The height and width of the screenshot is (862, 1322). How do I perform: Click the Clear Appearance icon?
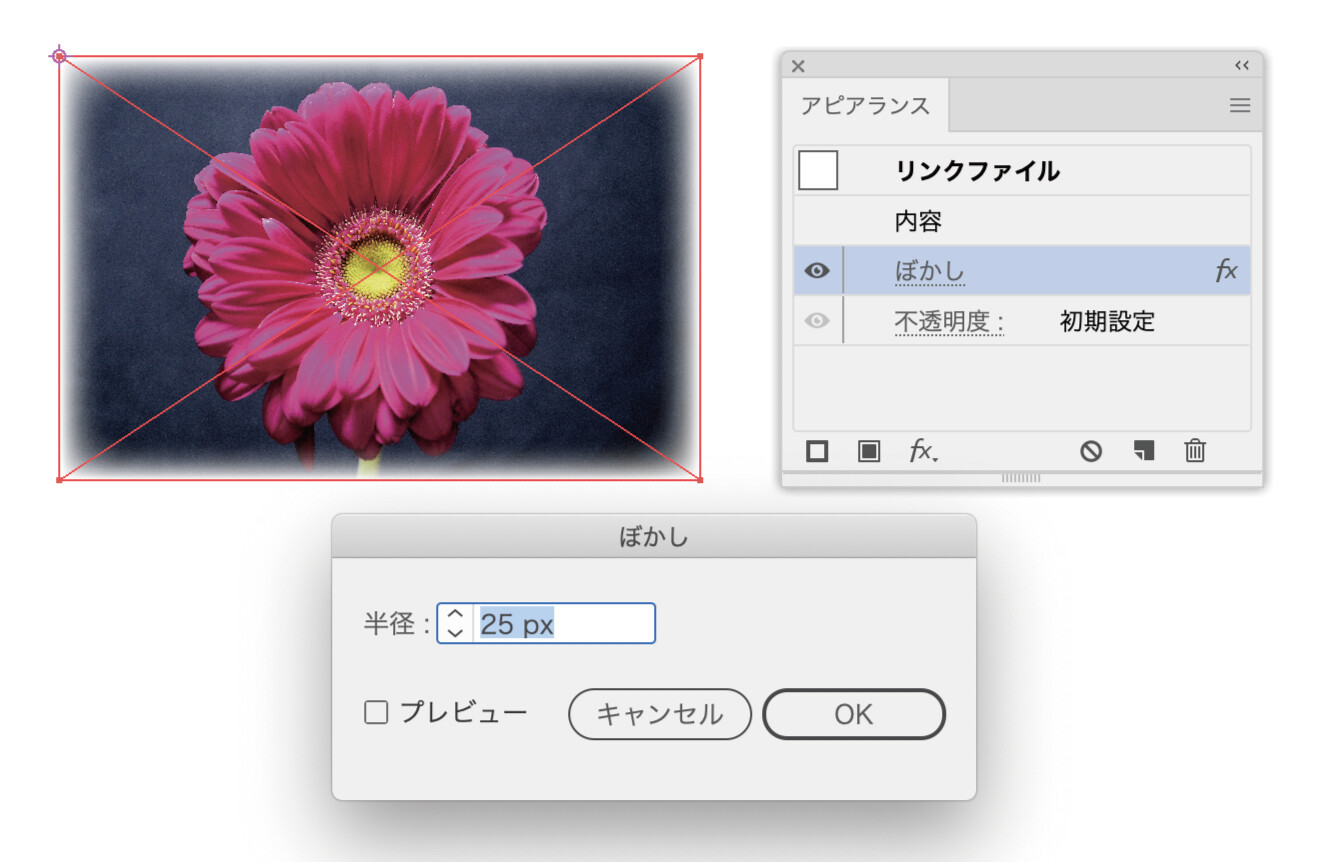pos(1091,451)
